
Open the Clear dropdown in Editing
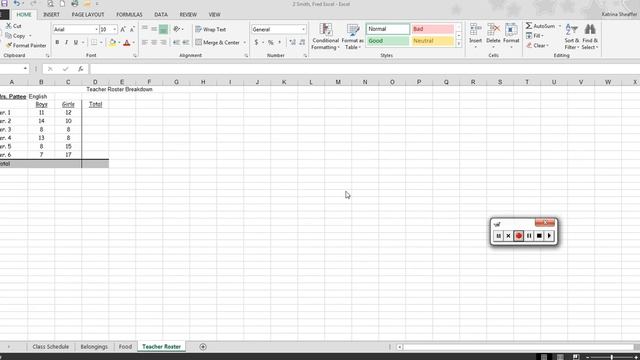click(537, 45)
